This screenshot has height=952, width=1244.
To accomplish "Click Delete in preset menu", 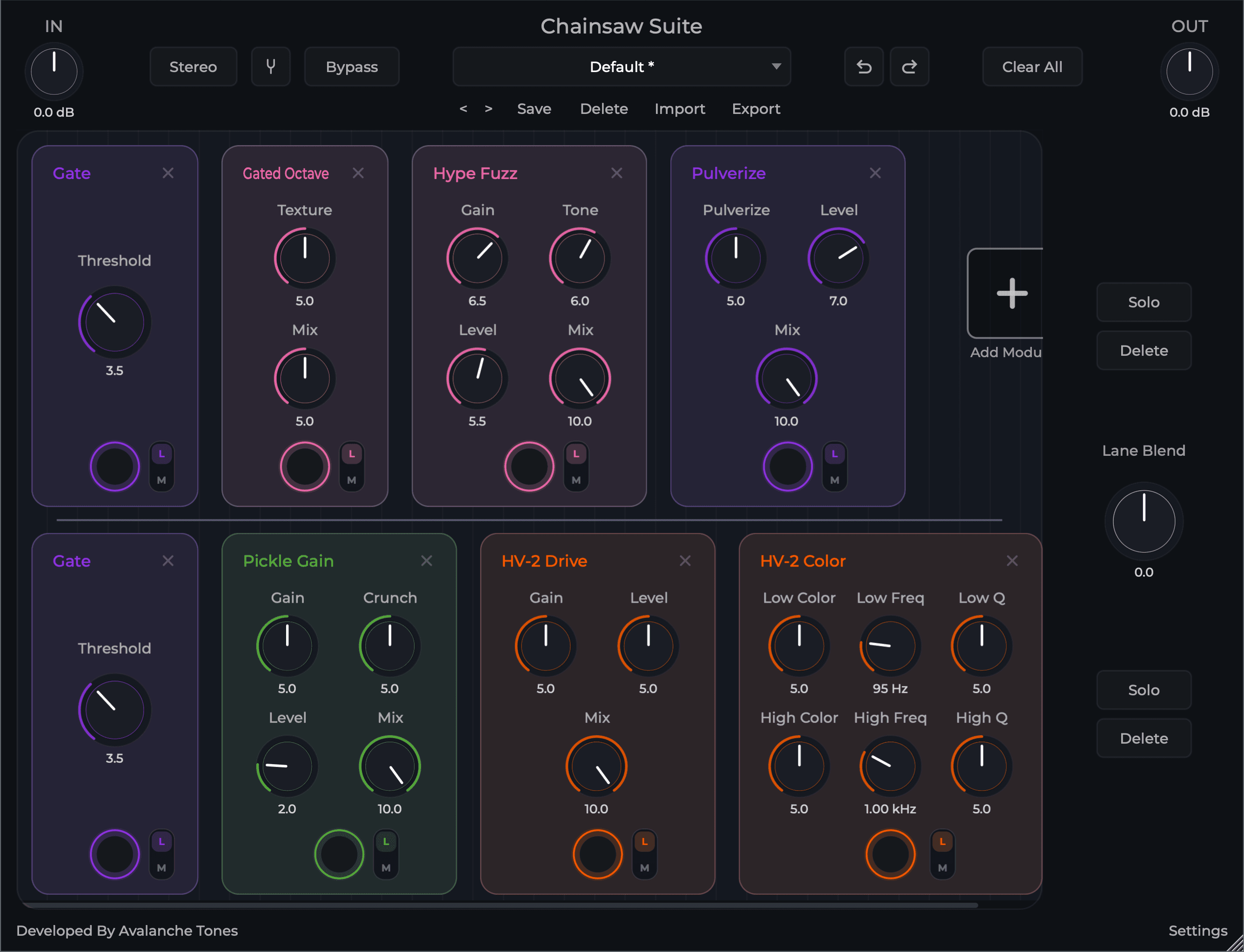I will [603, 109].
